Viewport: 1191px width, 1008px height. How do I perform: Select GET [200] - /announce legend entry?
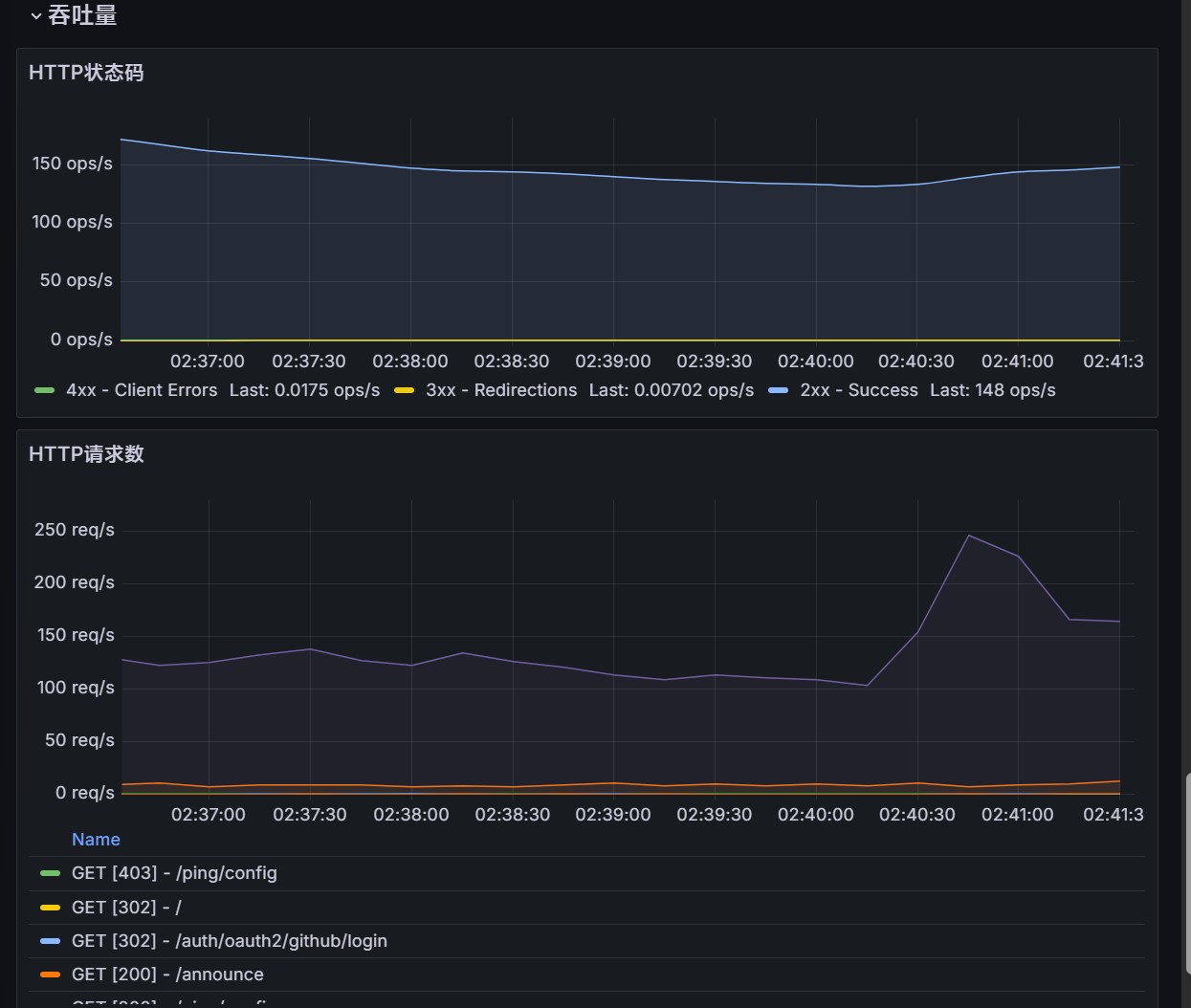tap(167, 975)
